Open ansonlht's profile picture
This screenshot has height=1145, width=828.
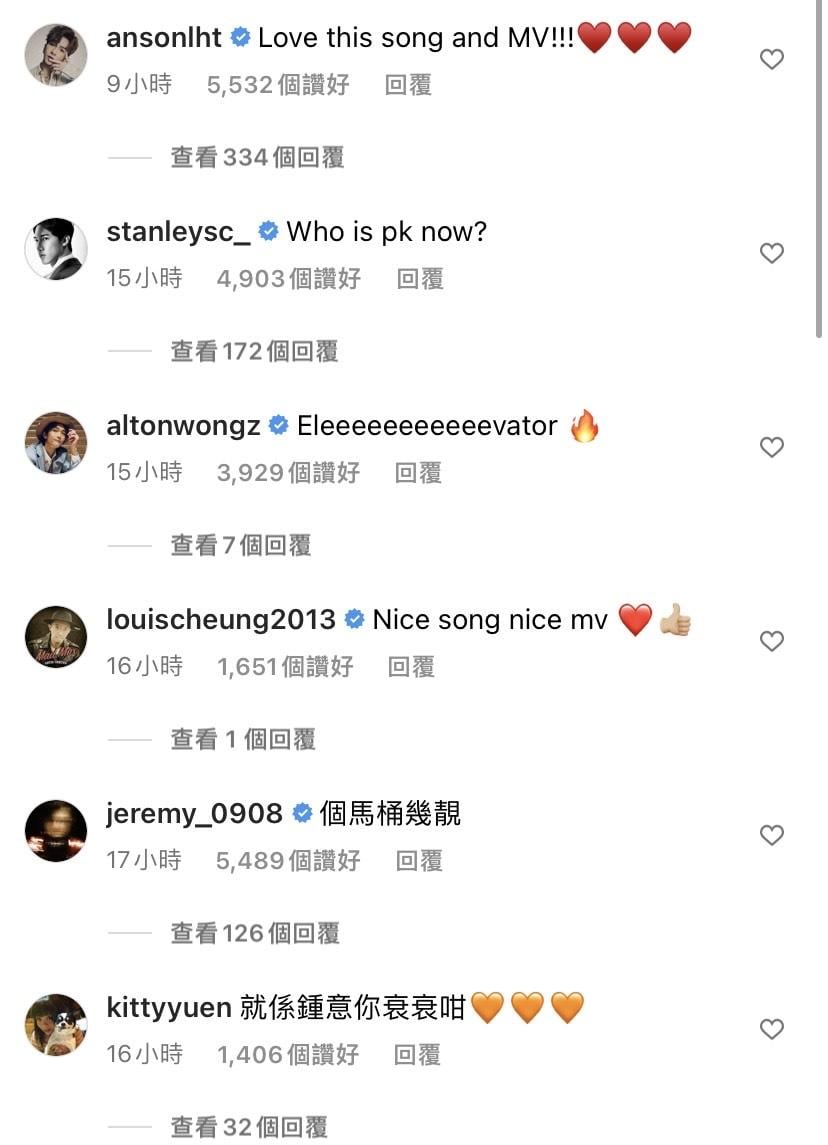point(55,55)
